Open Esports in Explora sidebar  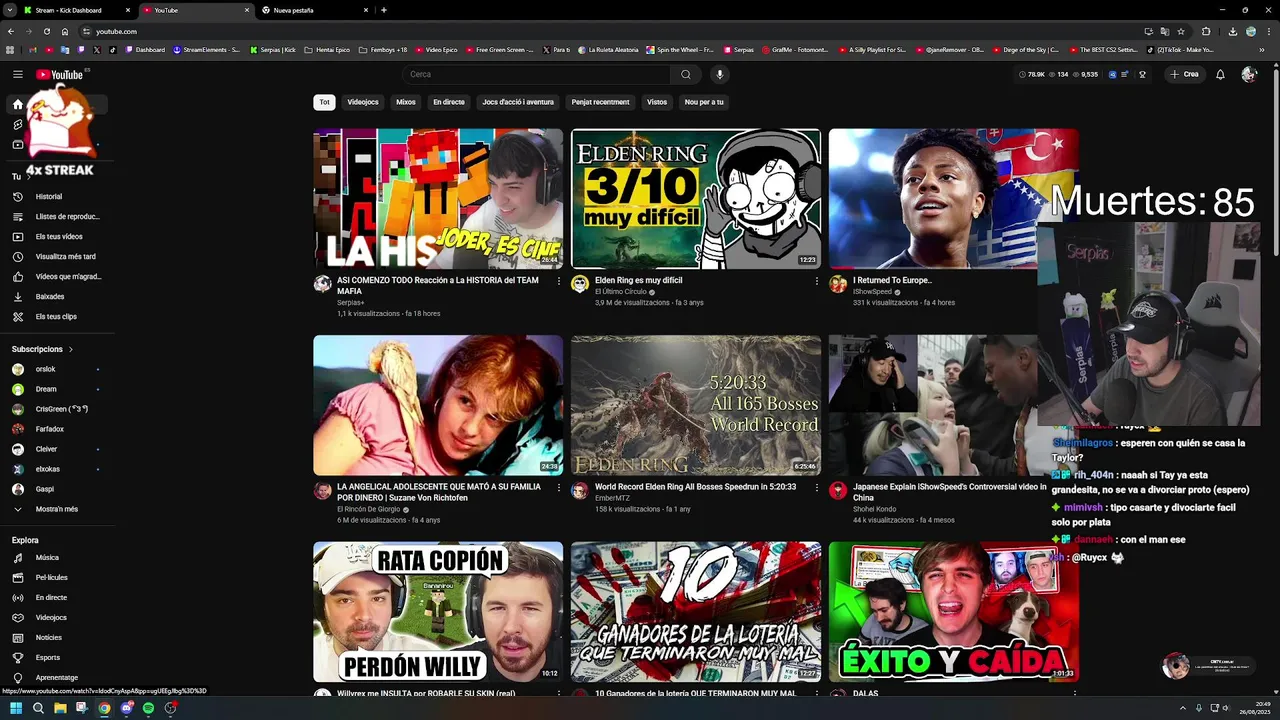(58, 657)
